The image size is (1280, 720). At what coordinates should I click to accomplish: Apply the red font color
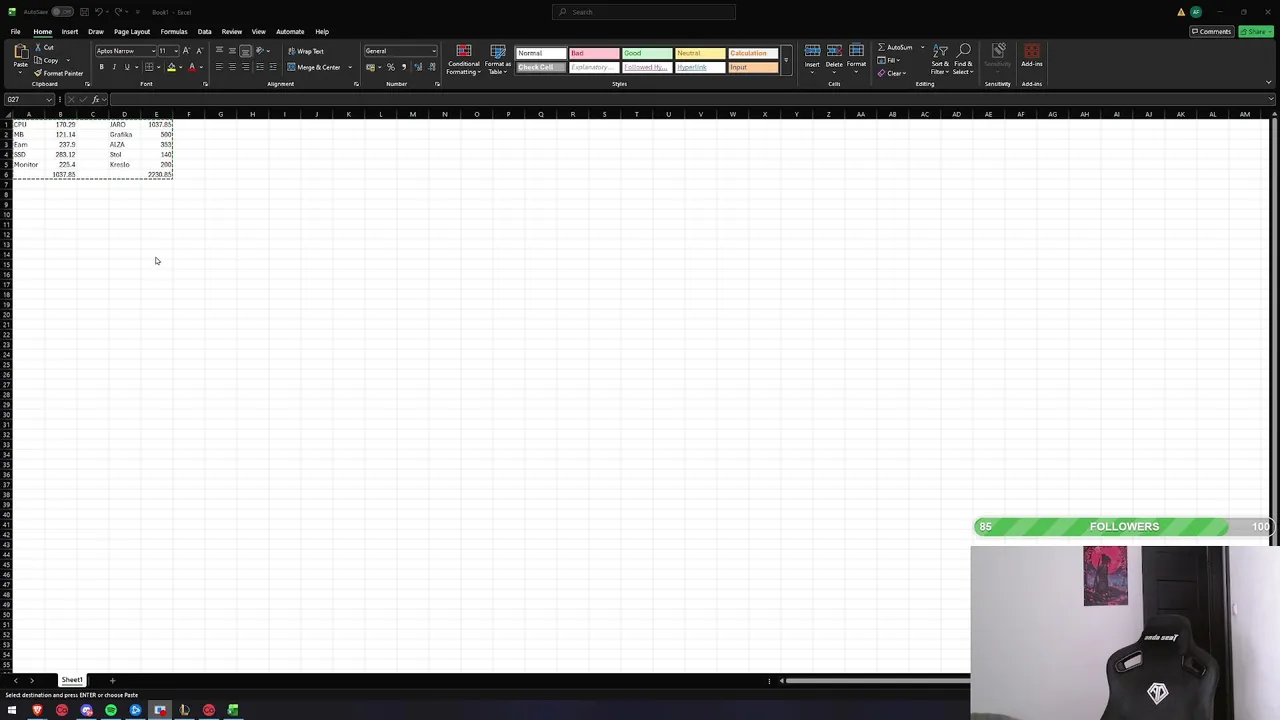pos(192,67)
